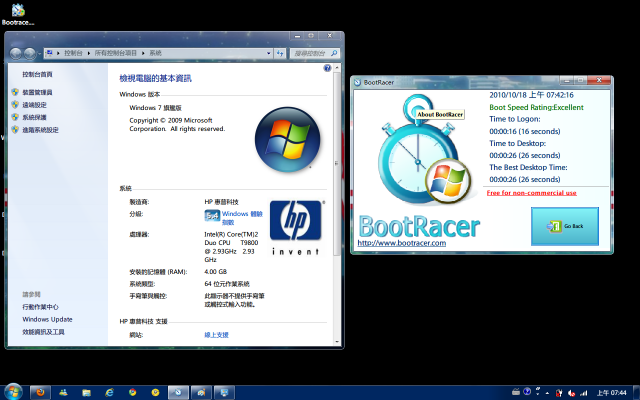Click scroll-down arrow of System window scrollbar

pyautogui.click(x=337, y=342)
